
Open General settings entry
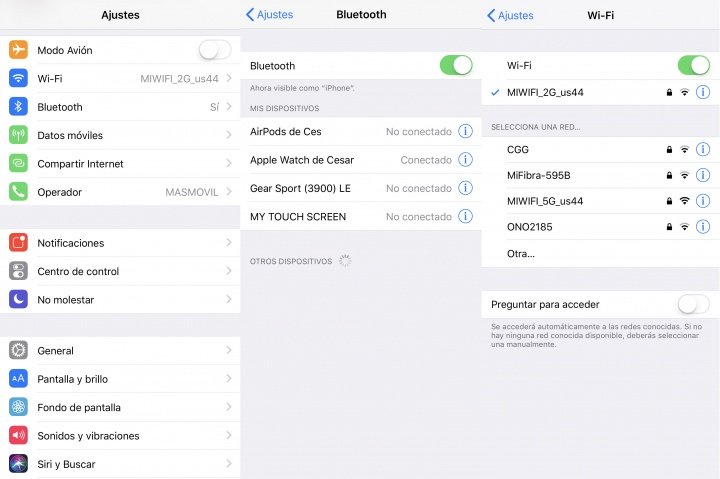pyautogui.click(x=120, y=350)
